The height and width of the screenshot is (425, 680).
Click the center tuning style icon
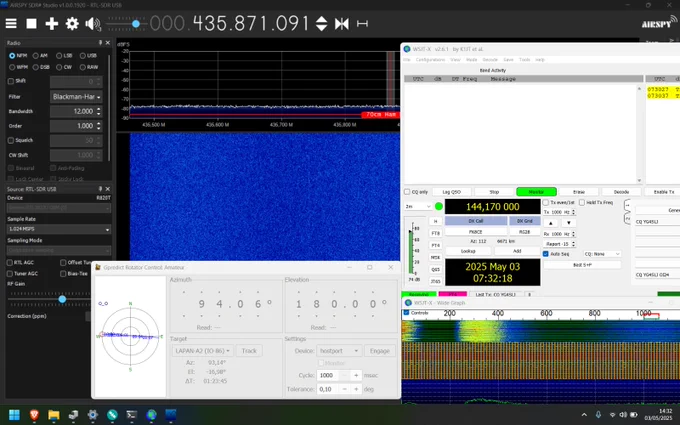[342, 23]
